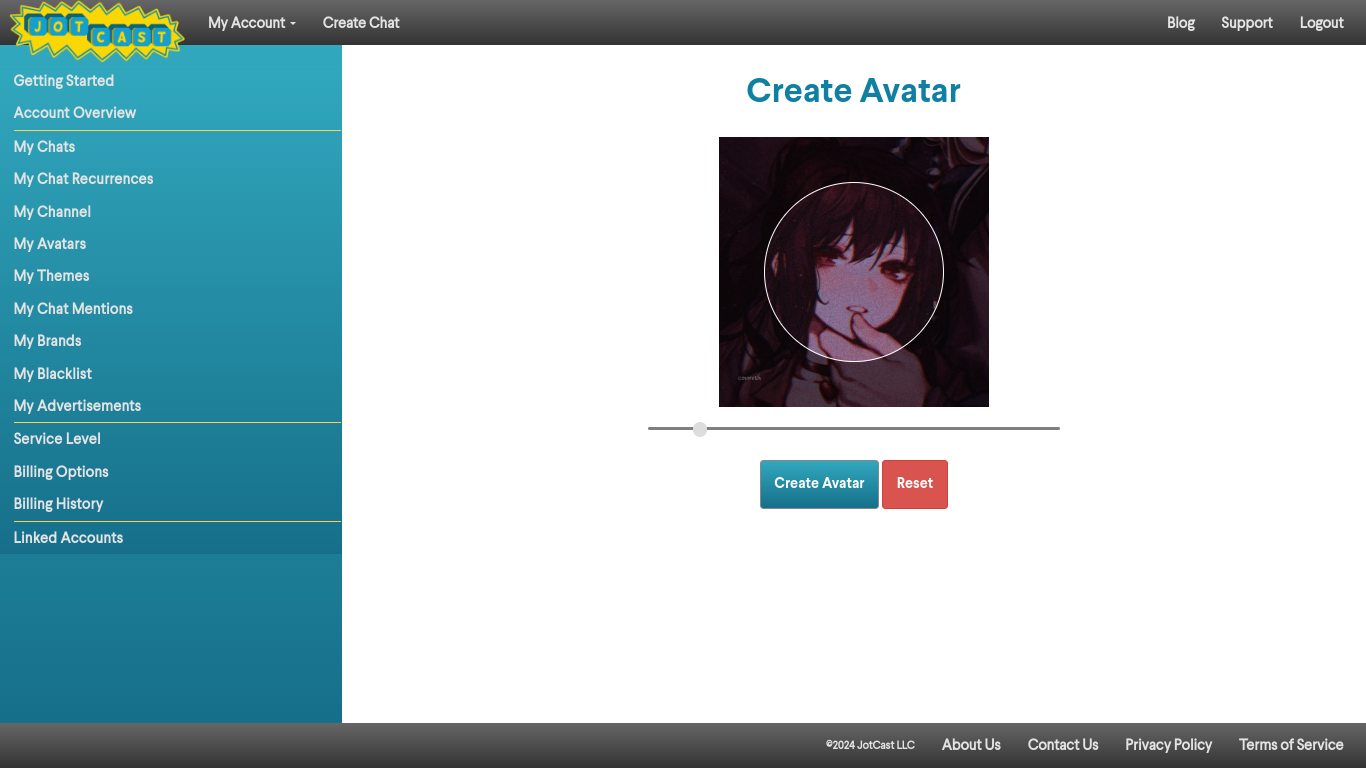Open My Advertisements
1366x768 pixels.
pos(77,405)
